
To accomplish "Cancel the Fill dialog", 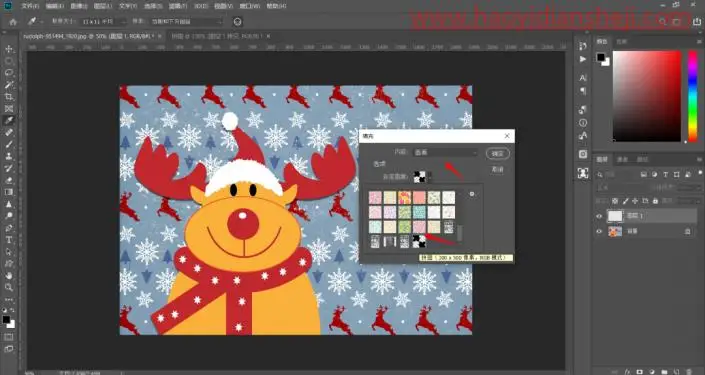I will click(498, 170).
